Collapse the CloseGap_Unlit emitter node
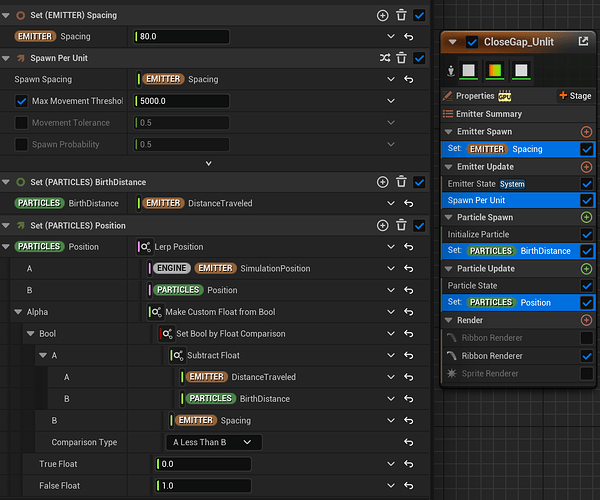The image size is (600, 500). pyautogui.click(x=452, y=42)
